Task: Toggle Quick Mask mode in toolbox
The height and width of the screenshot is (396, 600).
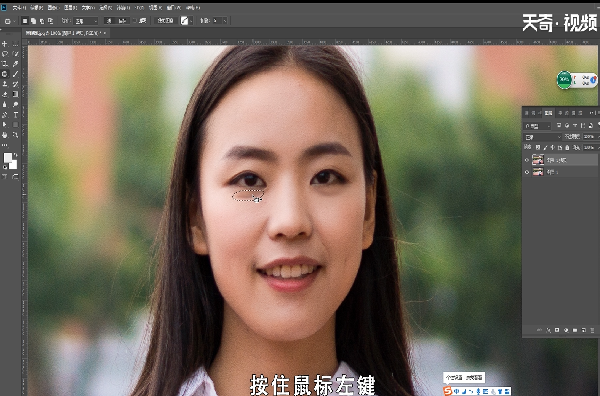Action: pyautogui.click(x=5, y=176)
